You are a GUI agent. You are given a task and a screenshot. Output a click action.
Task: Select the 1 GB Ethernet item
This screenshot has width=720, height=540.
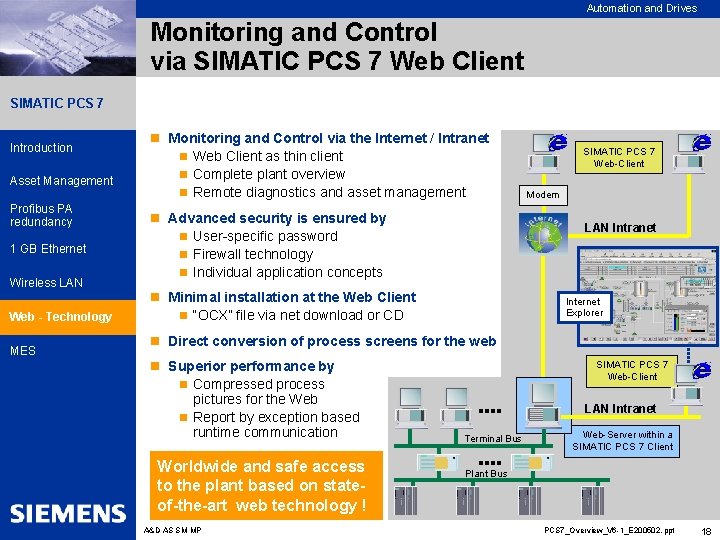[48, 249]
